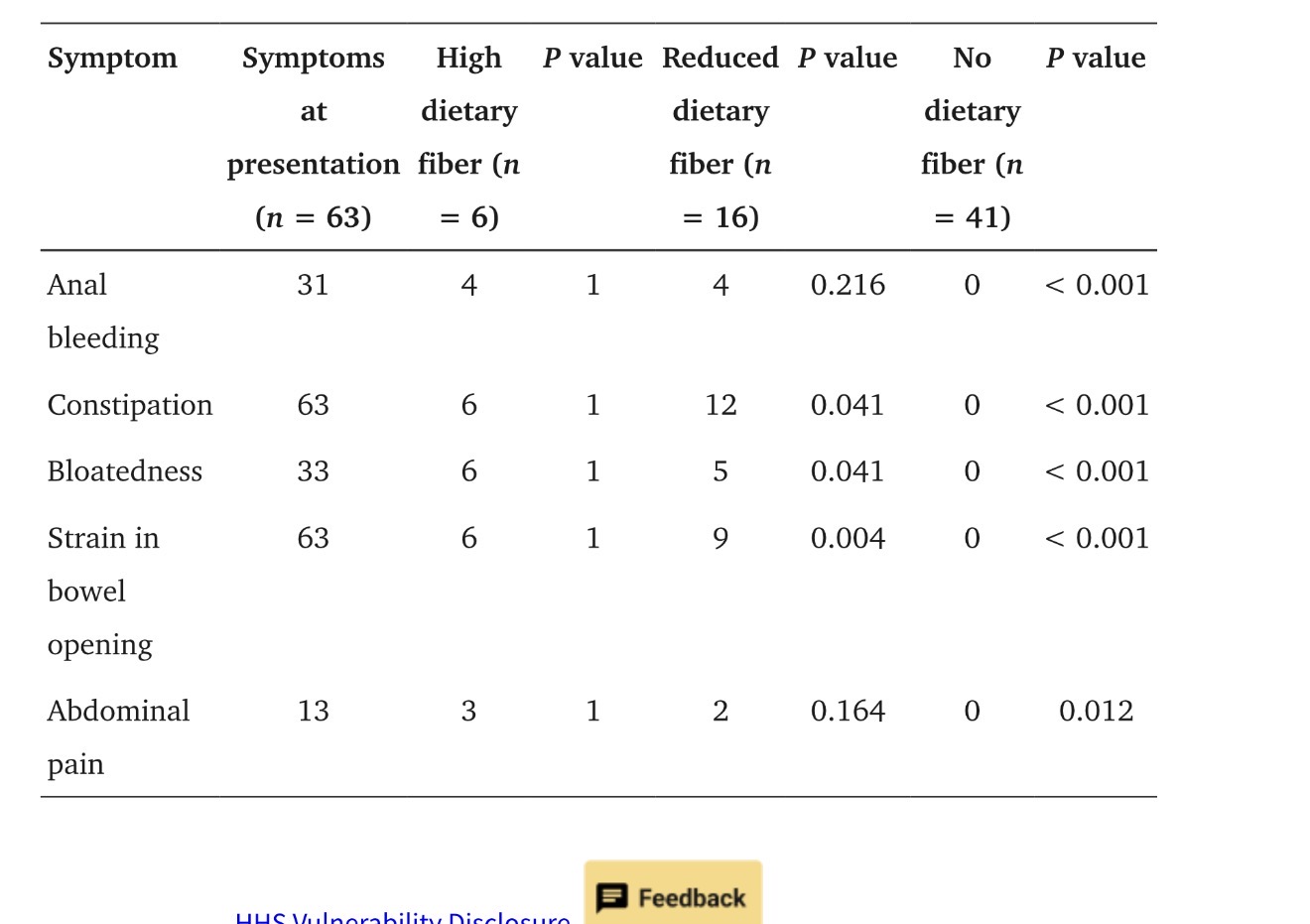Viewport: 1310px width, 924px height.
Task: Select the Anal bleeding row label
Action: pos(103,312)
